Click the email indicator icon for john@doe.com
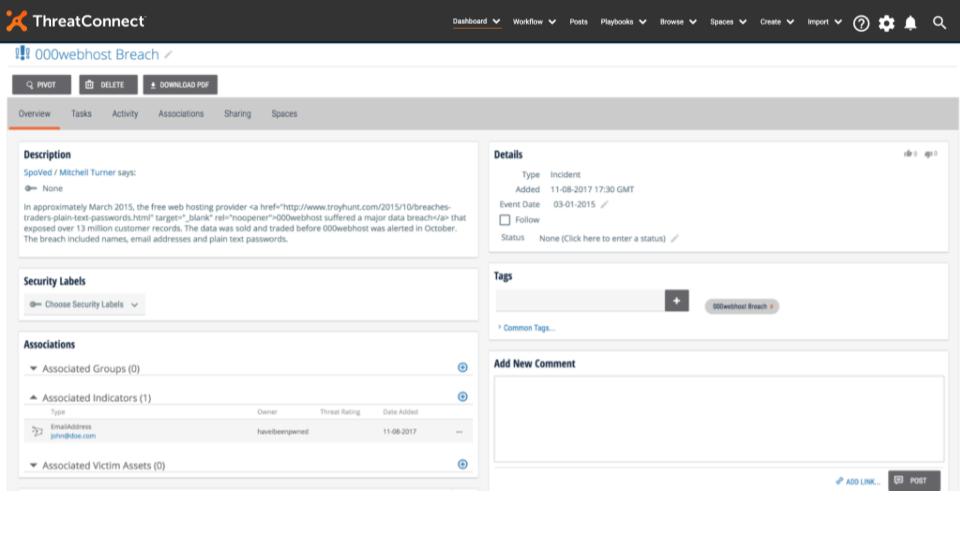Image resolution: width=960 pixels, height=540 pixels. 37,431
